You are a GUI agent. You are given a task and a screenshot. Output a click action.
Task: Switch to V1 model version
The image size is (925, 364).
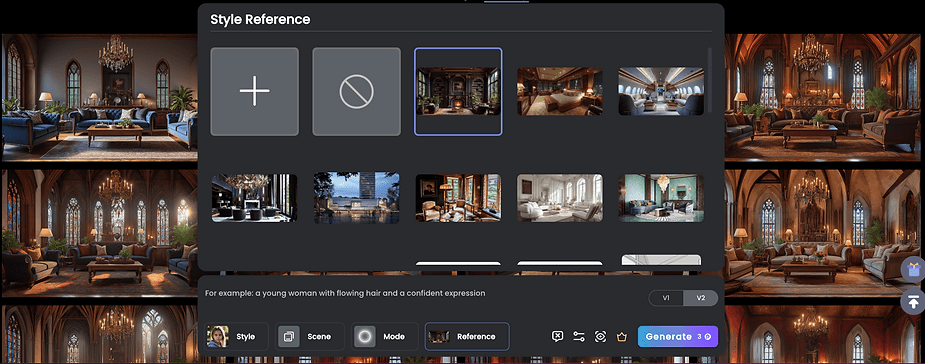click(666, 298)
